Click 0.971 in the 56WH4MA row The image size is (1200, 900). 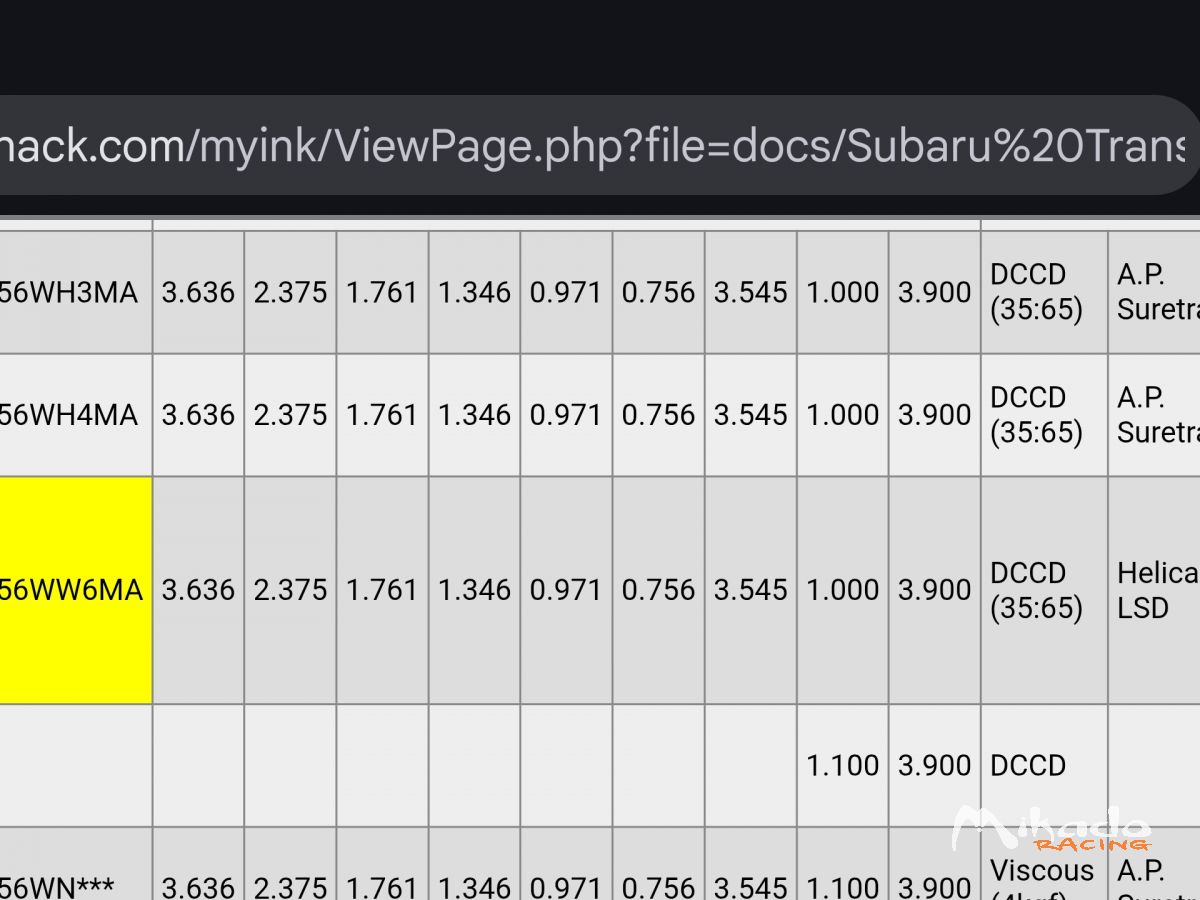click(x=566, y=414)
